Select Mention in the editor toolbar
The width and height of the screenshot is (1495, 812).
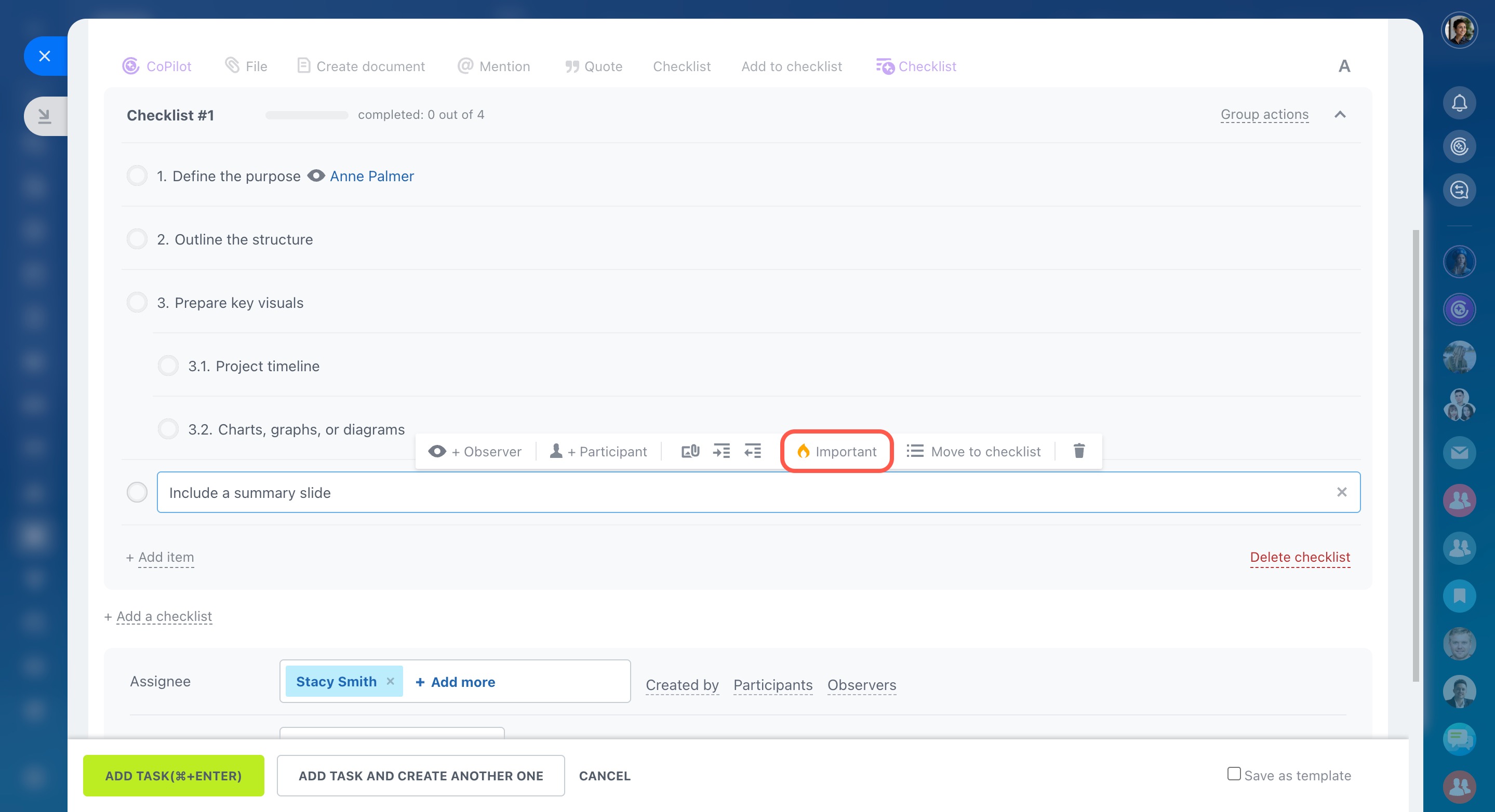(x=494, y=66)
